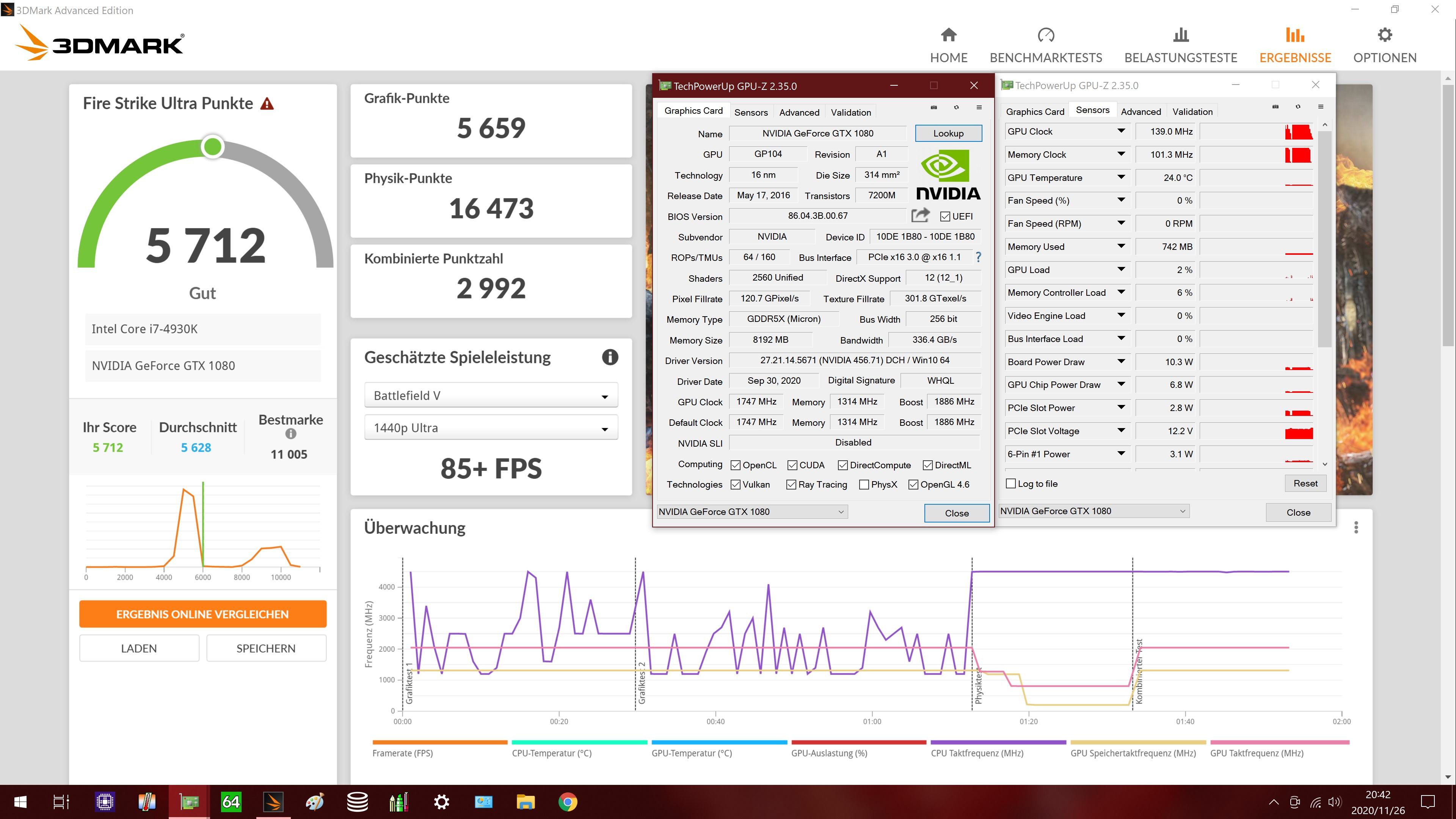Open File Explorer from taskbar

coord(525,802)
